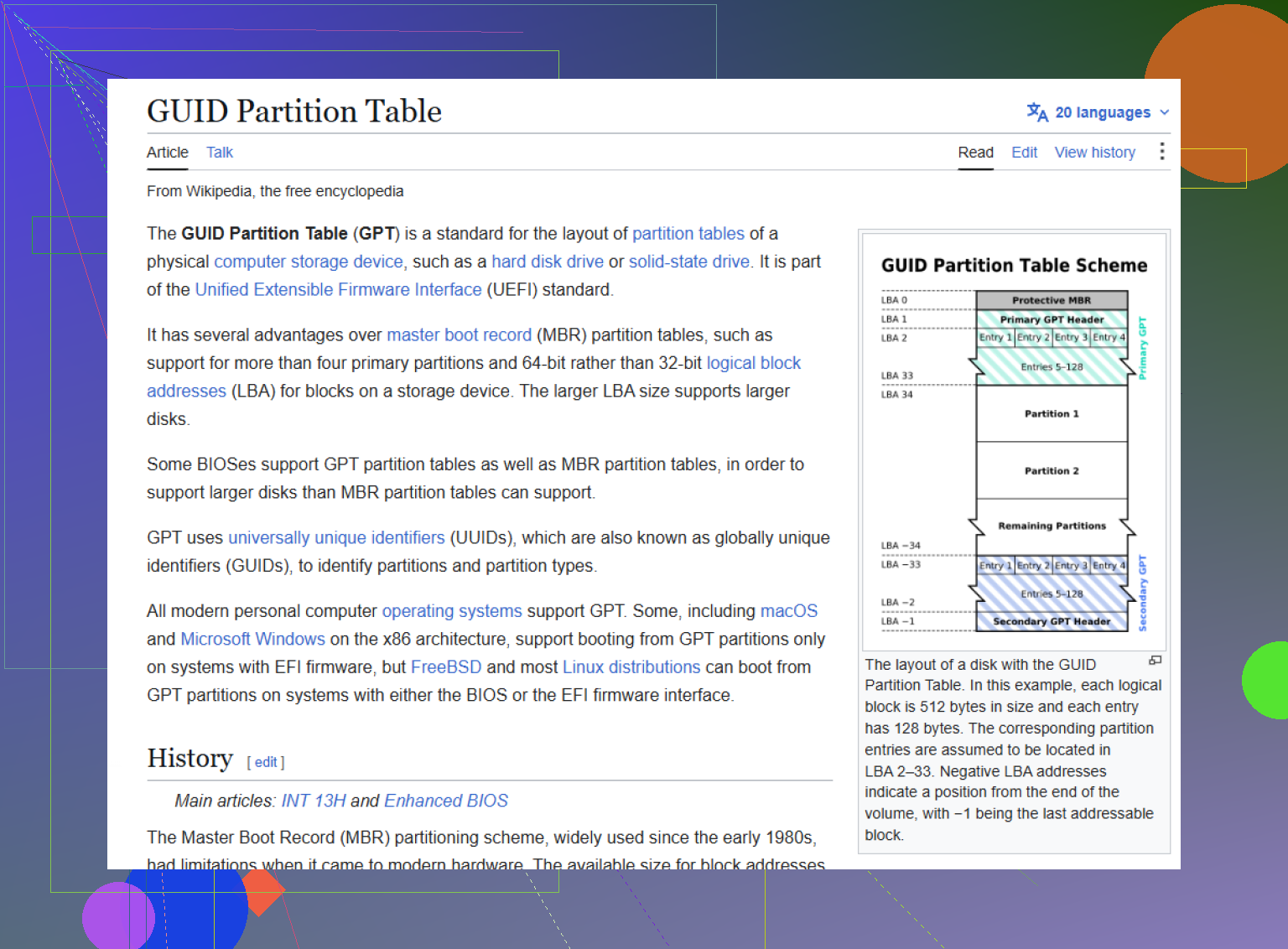Screen dimensions: 1288x949
Task: Open the macOS link
Action: pyautogui.click(x=789, y=611)
